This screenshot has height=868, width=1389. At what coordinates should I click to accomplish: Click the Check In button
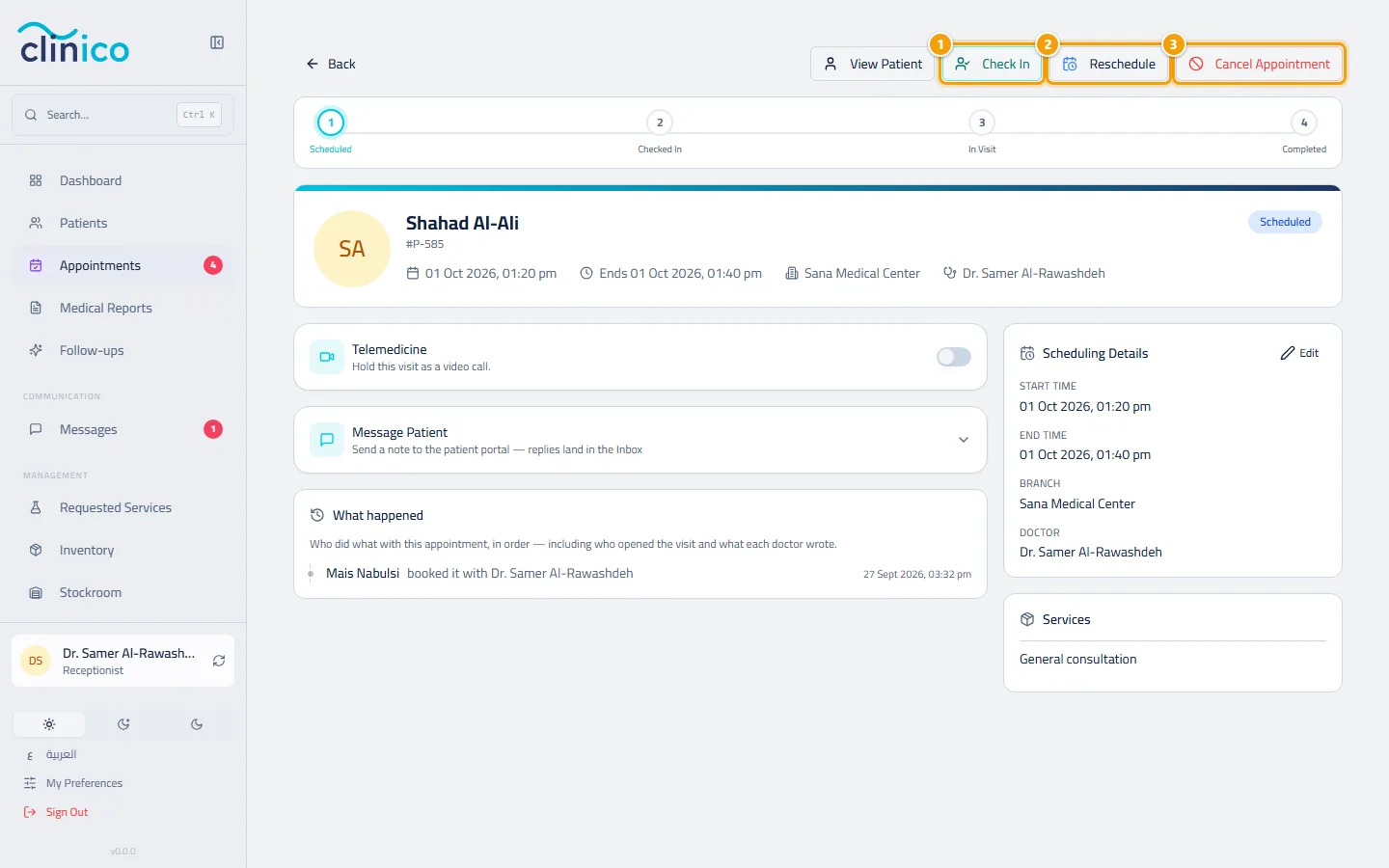point(992,64)
